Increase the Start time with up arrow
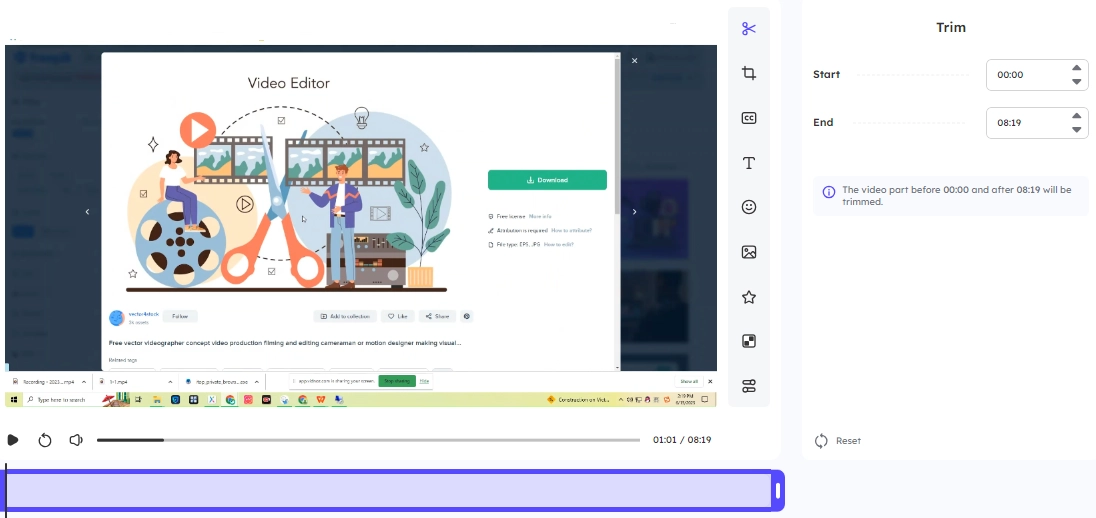The image size is (1096, 518). point(1076,68)
